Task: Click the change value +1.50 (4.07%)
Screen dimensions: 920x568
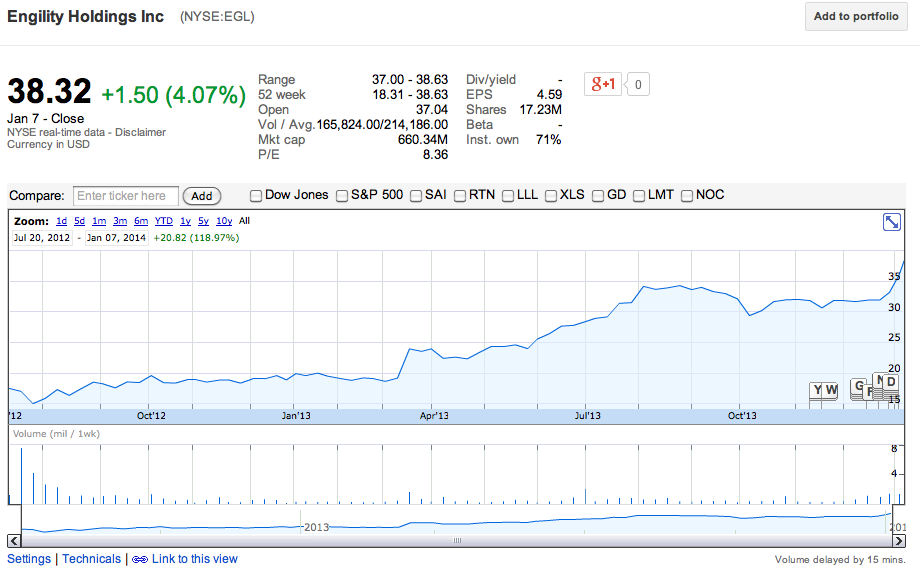Action: click(x=174, y=95)
